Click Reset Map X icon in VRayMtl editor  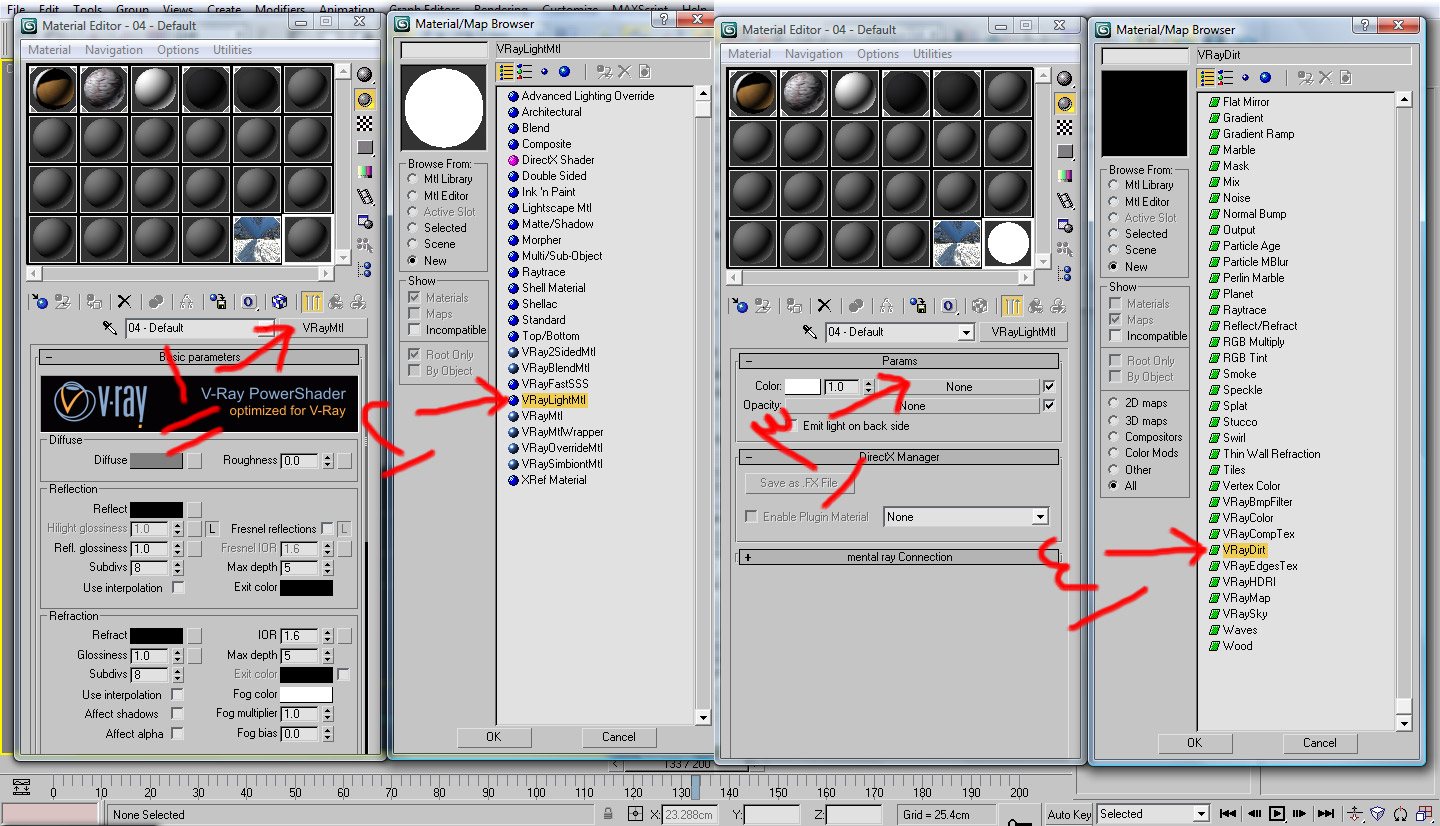(x=124, y=301)
